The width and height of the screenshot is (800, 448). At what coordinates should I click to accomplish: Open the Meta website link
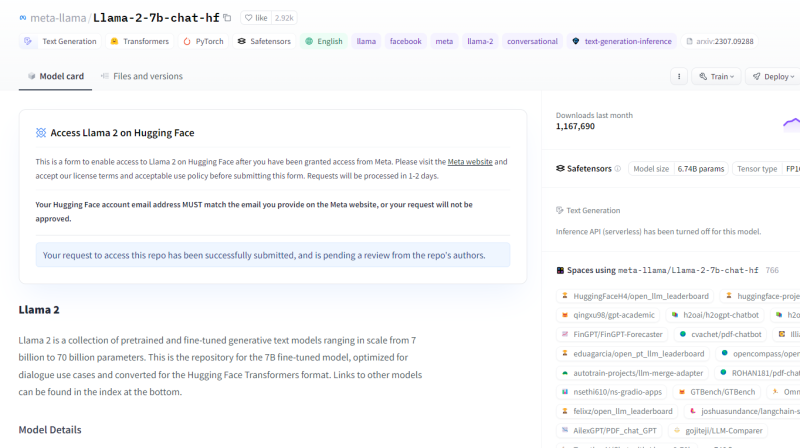pyautogui.click(x=470, y=162)
